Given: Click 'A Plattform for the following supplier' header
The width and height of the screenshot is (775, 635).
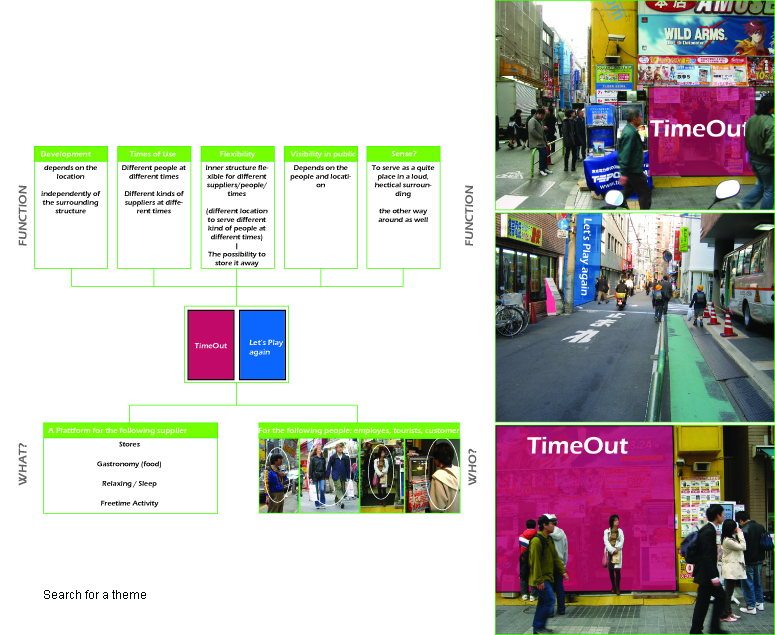Looking at the screenshot, I should [x=130, y=430].
